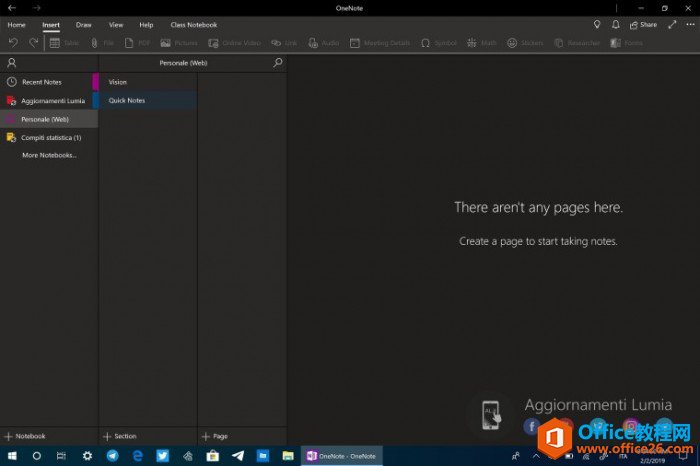Insert a Table from the ribbon

coord(64,43)
